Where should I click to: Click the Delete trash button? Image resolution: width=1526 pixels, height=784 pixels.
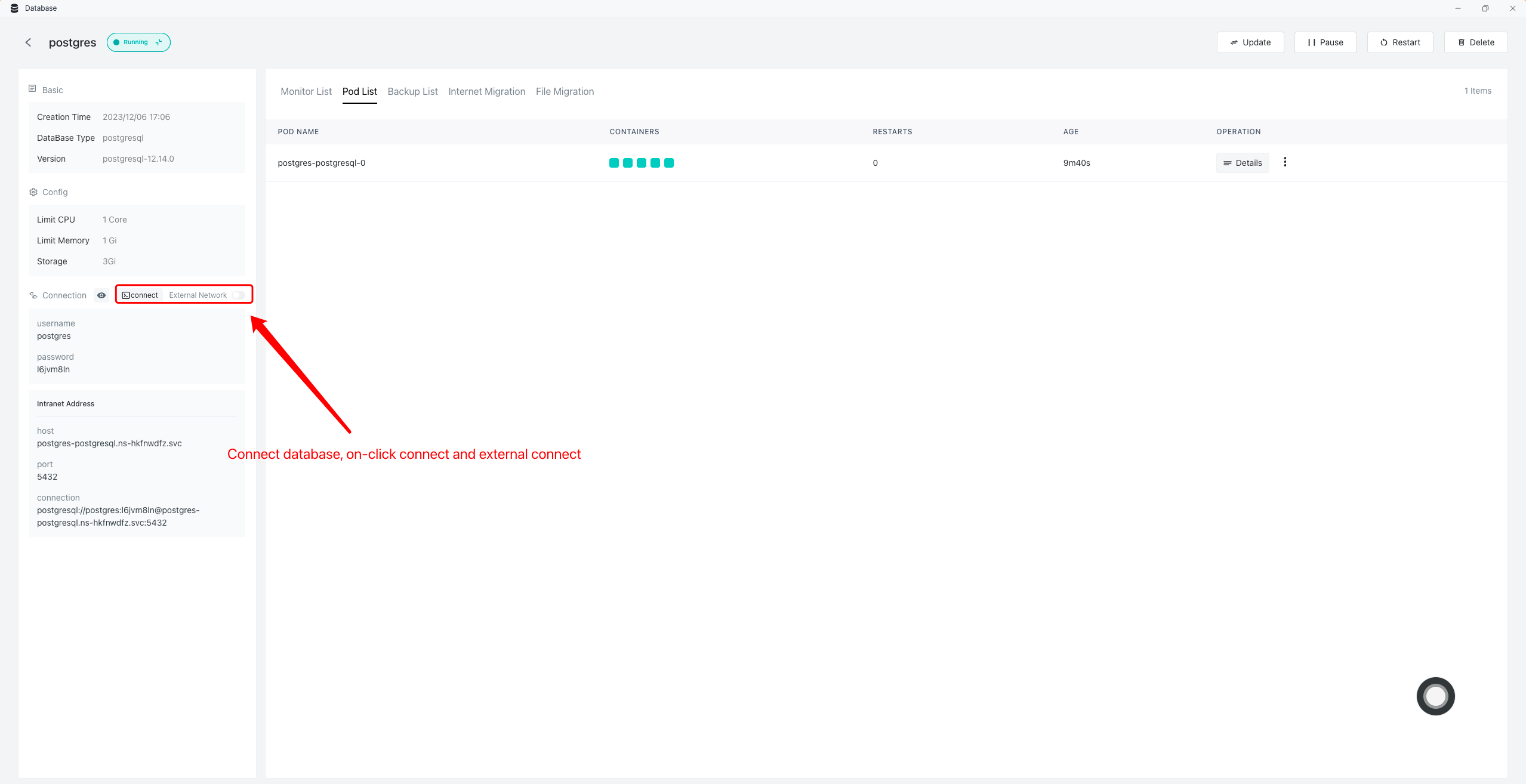click(1475, 42)
